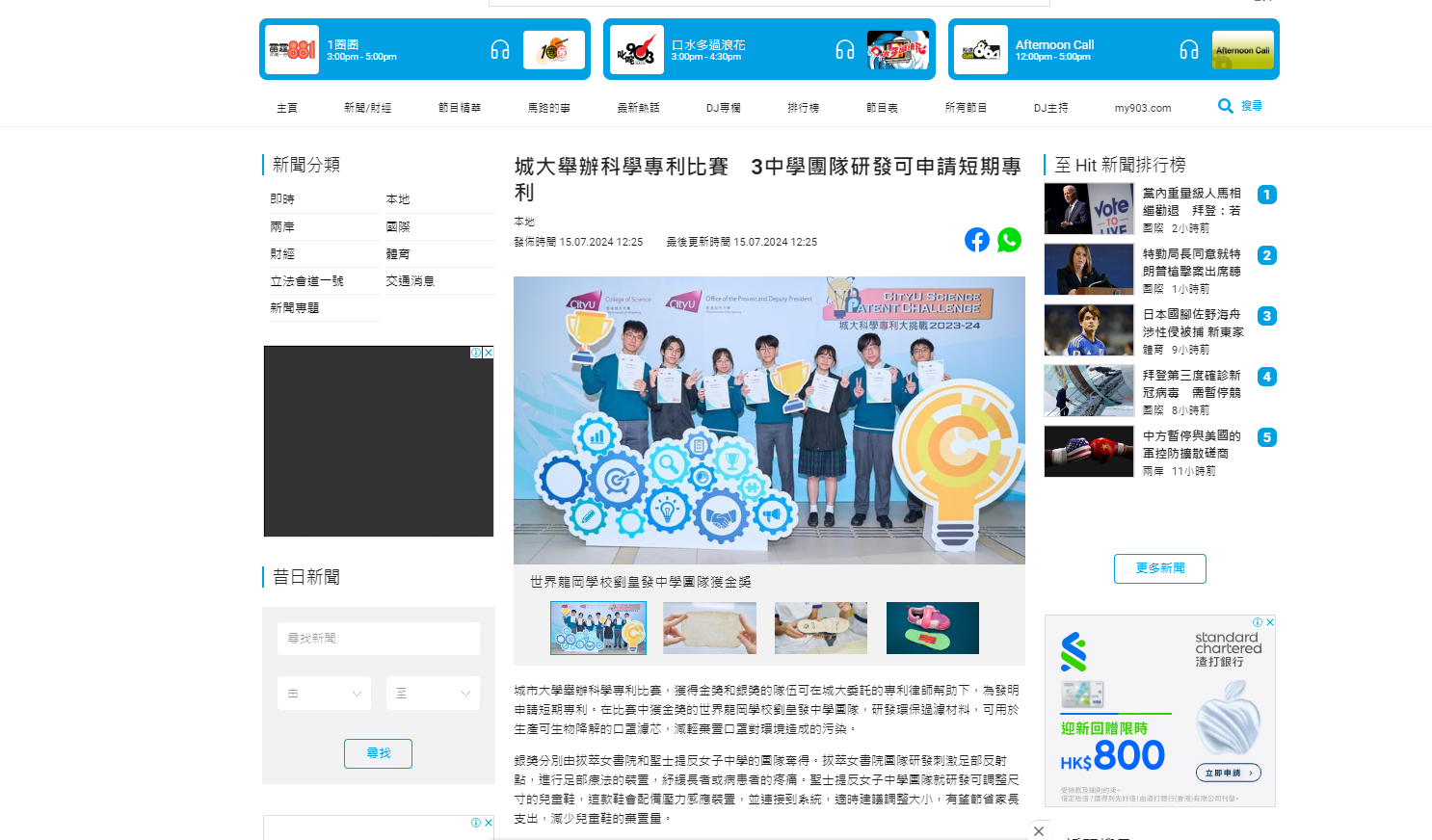Click the 尋找新聞 search input field
Viewport: 1432px width, 840px height.
(379, 639)
